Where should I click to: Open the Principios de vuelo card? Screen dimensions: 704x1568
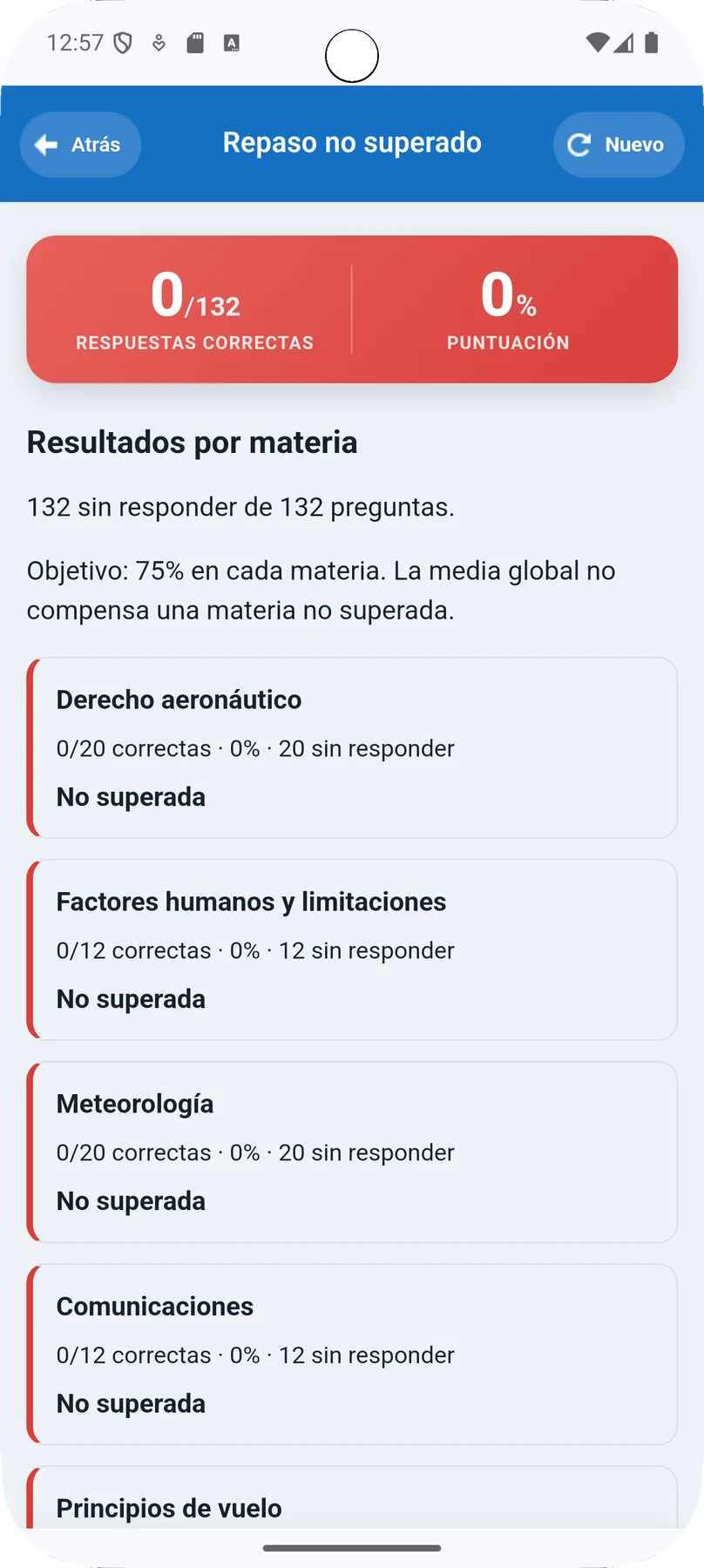pyautogui.click(x=352, y=1498)
